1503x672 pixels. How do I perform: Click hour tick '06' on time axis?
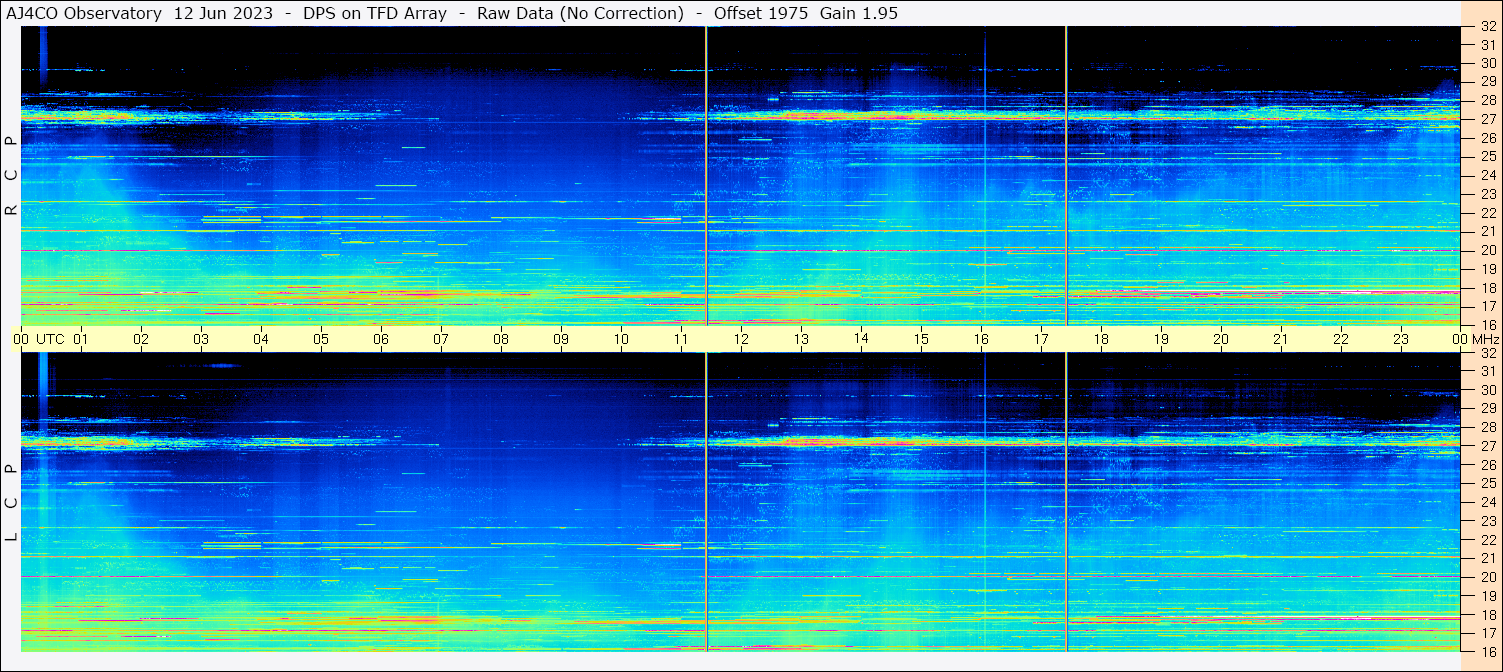tap(381, 339)
